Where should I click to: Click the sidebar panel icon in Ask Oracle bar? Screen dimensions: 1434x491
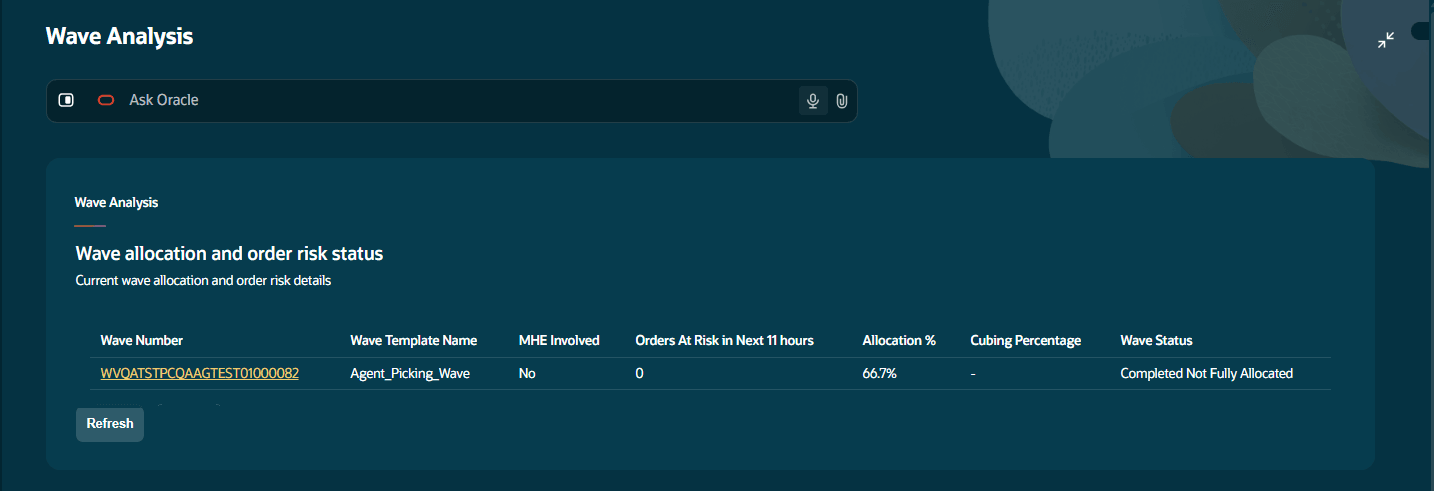[66, 100]
